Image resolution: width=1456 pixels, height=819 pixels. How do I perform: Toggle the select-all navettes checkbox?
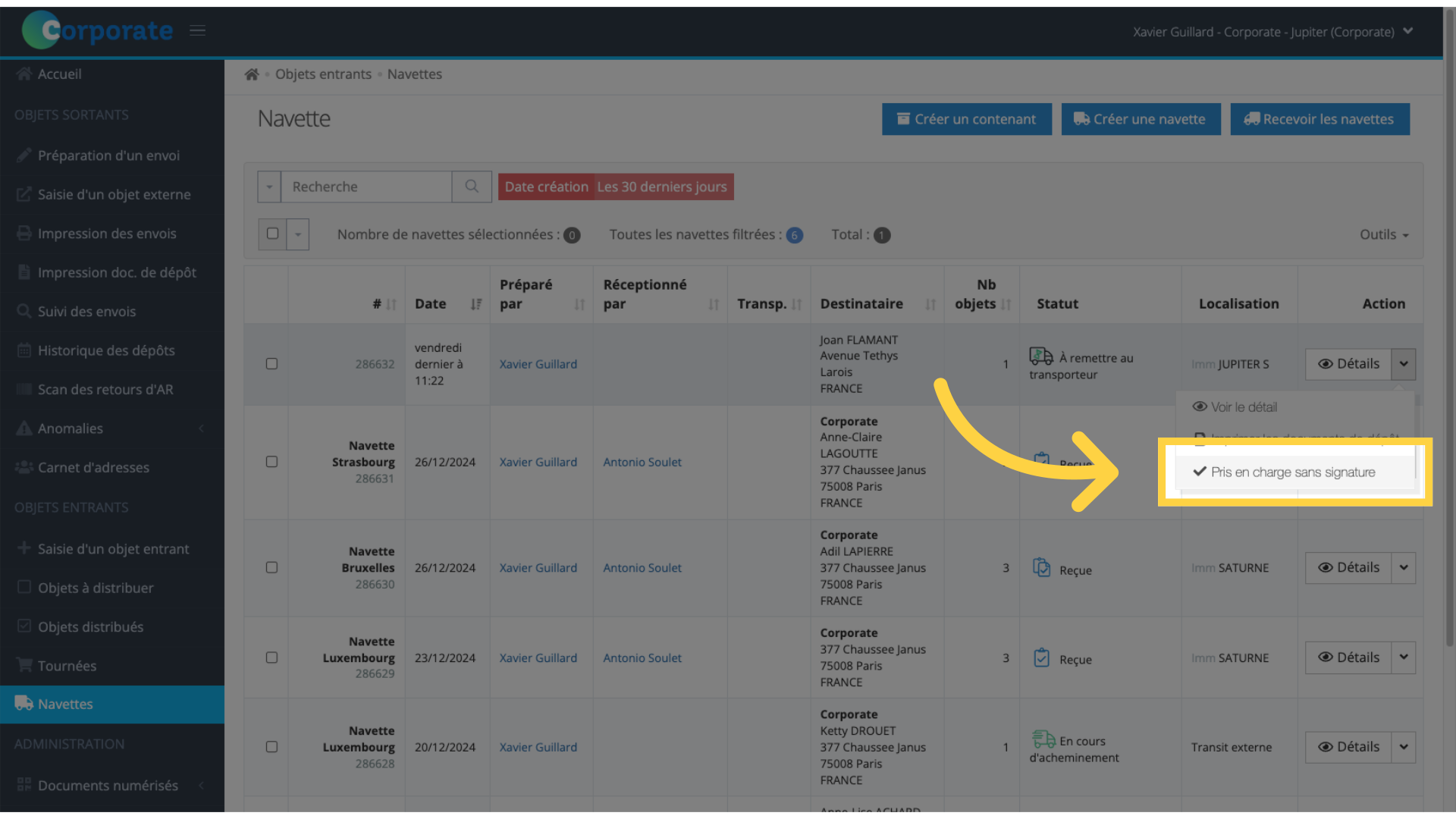pos(272,234)
